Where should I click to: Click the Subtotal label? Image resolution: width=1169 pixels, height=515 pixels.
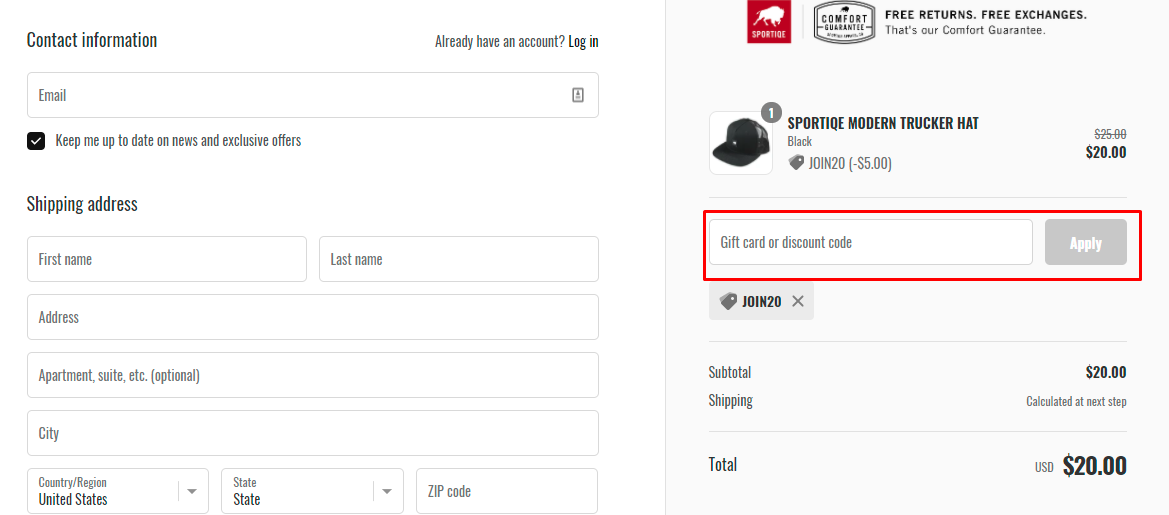pyautogui.click(x=730, y=372)
